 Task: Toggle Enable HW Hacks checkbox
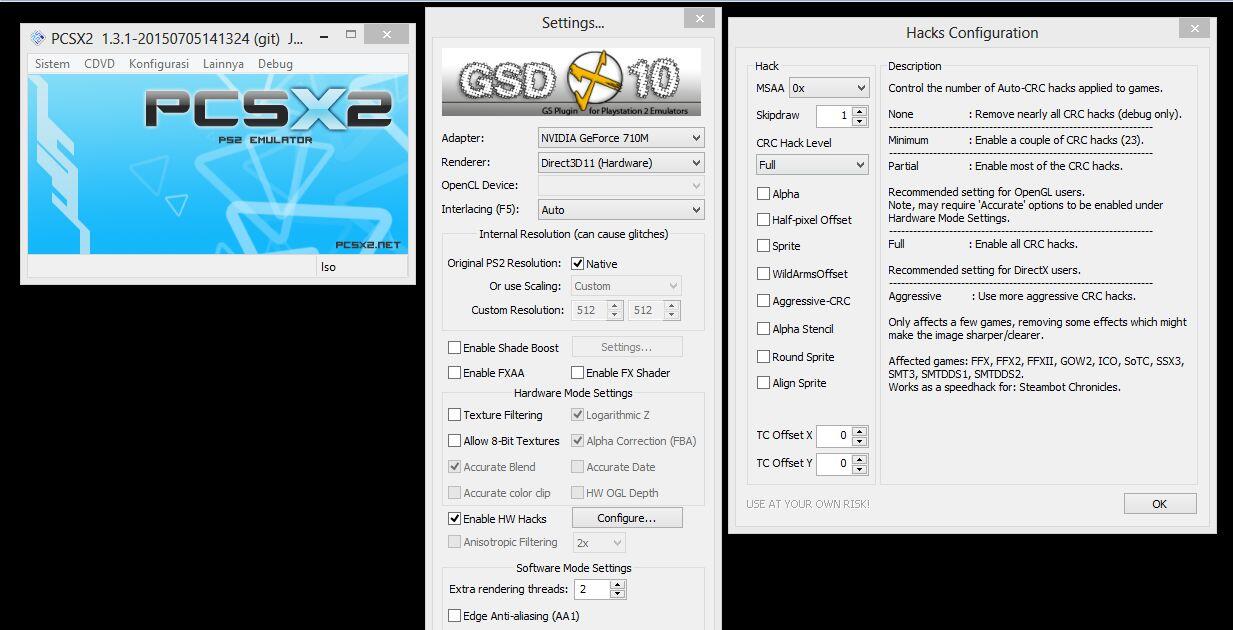click(x=455, y=519)
